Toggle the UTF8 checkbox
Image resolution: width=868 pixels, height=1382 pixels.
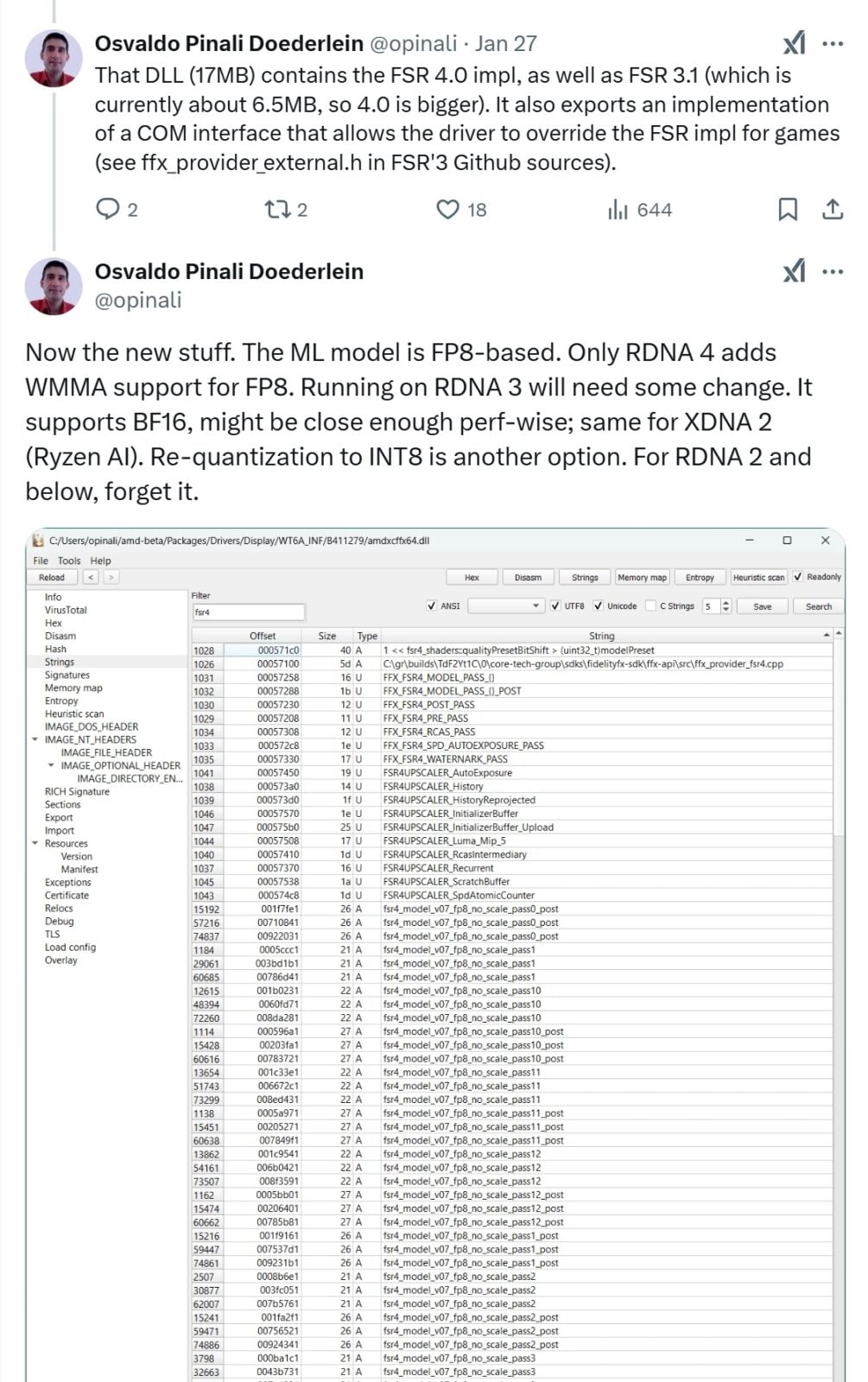pyautogui.click(x=555, y=606)
